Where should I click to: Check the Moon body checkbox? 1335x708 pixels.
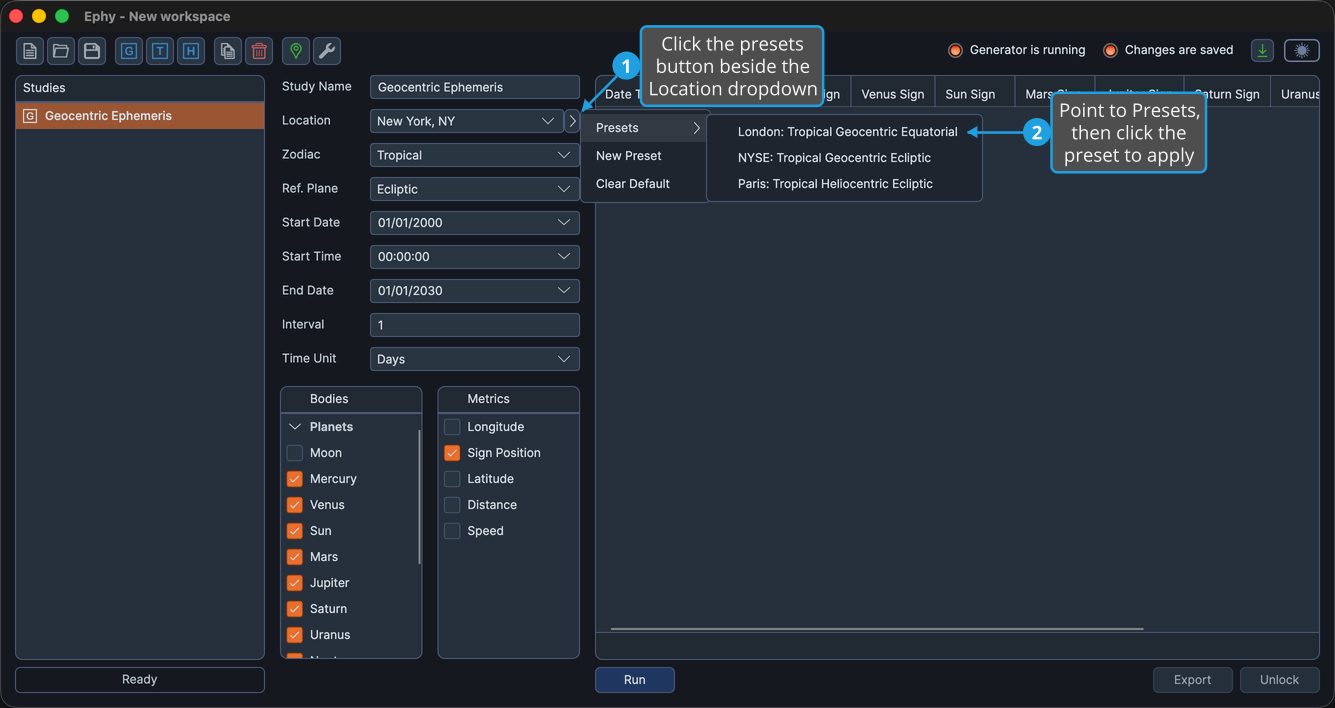295,453
